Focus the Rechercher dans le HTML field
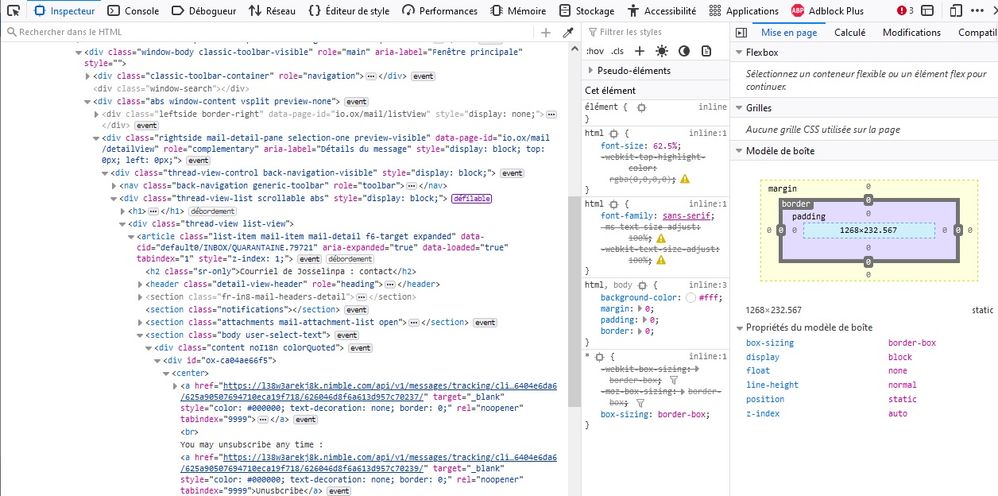998x496 pixels. coord(271,32)
